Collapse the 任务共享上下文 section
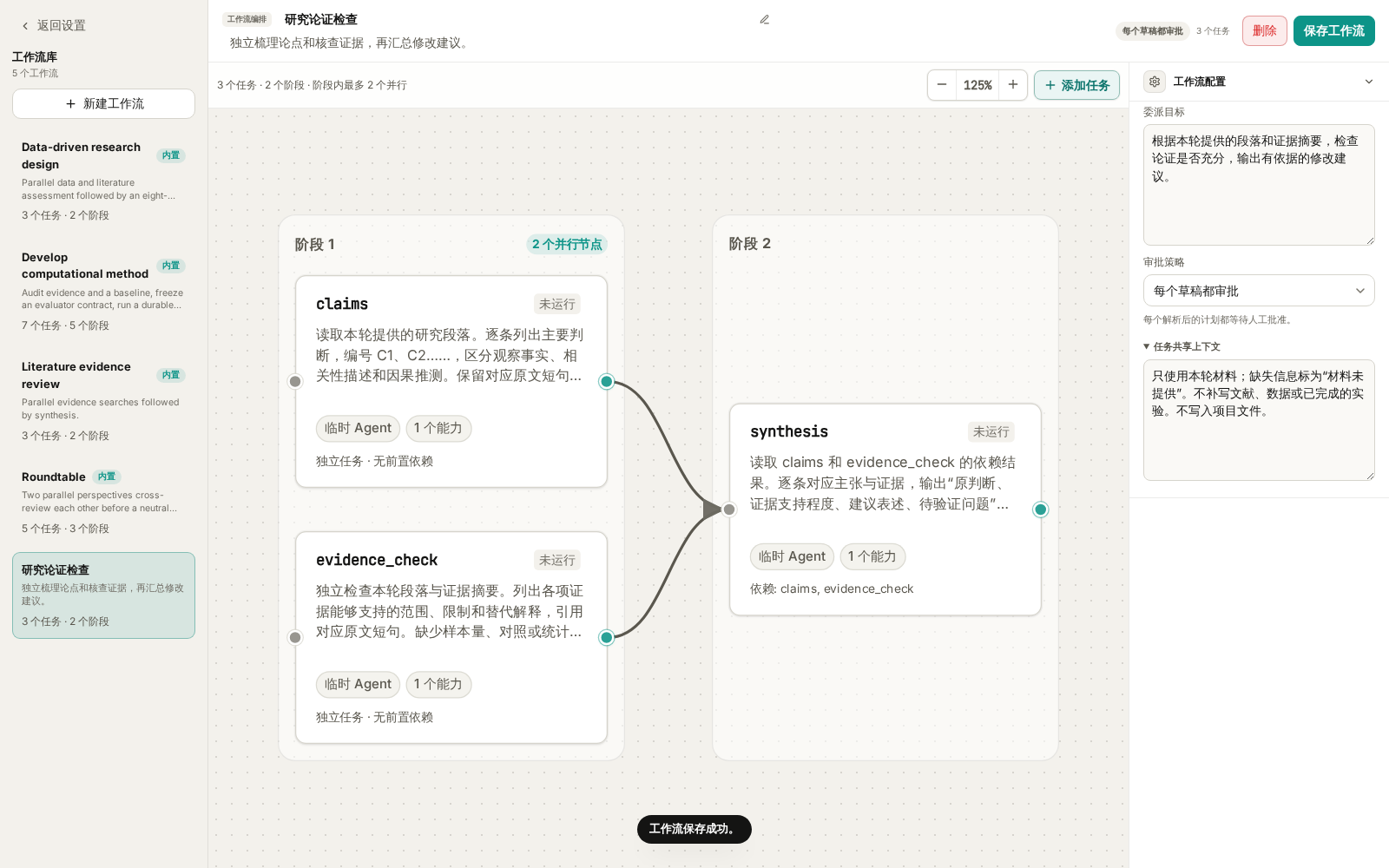Viewport: 1389px width, 868px height. click(1182, 346)
